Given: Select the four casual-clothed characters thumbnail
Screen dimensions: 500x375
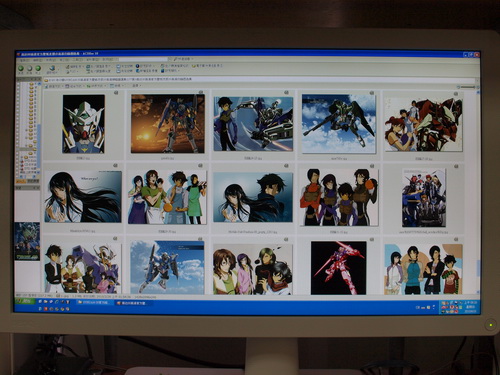Looking at the screenshot, I should click(423, 269).
